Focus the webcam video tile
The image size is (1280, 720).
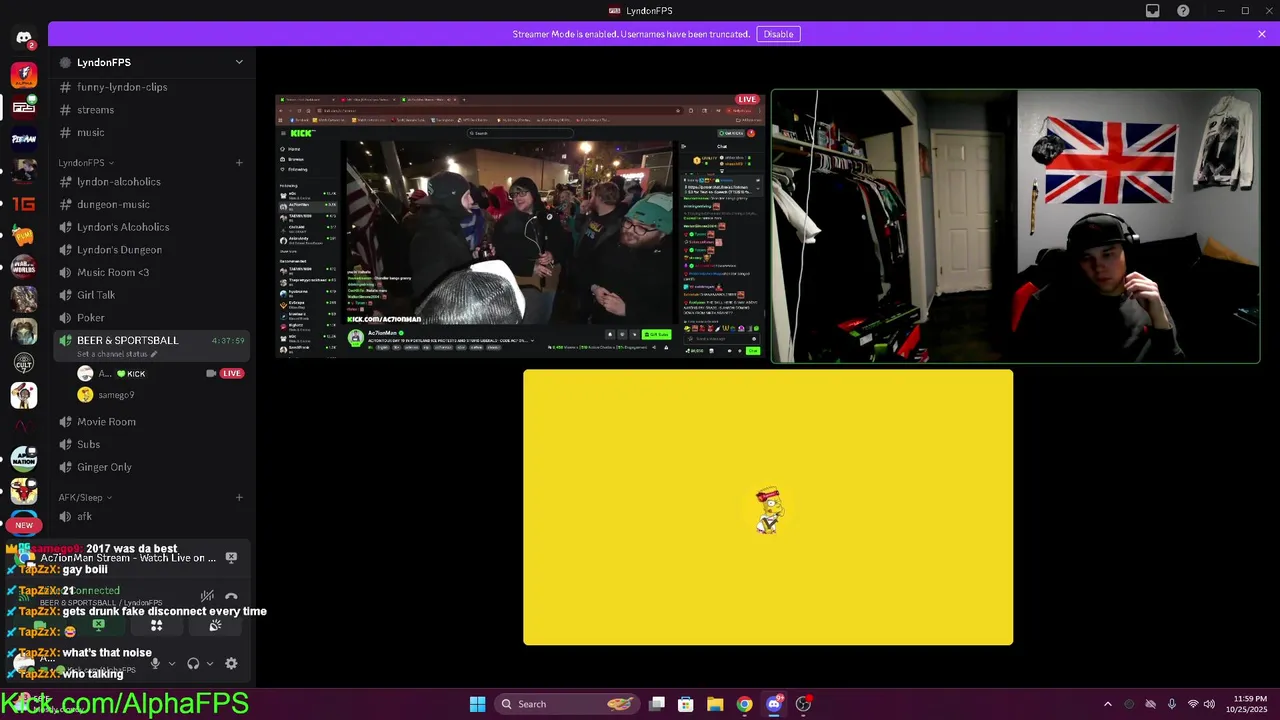coord(1015,226)
